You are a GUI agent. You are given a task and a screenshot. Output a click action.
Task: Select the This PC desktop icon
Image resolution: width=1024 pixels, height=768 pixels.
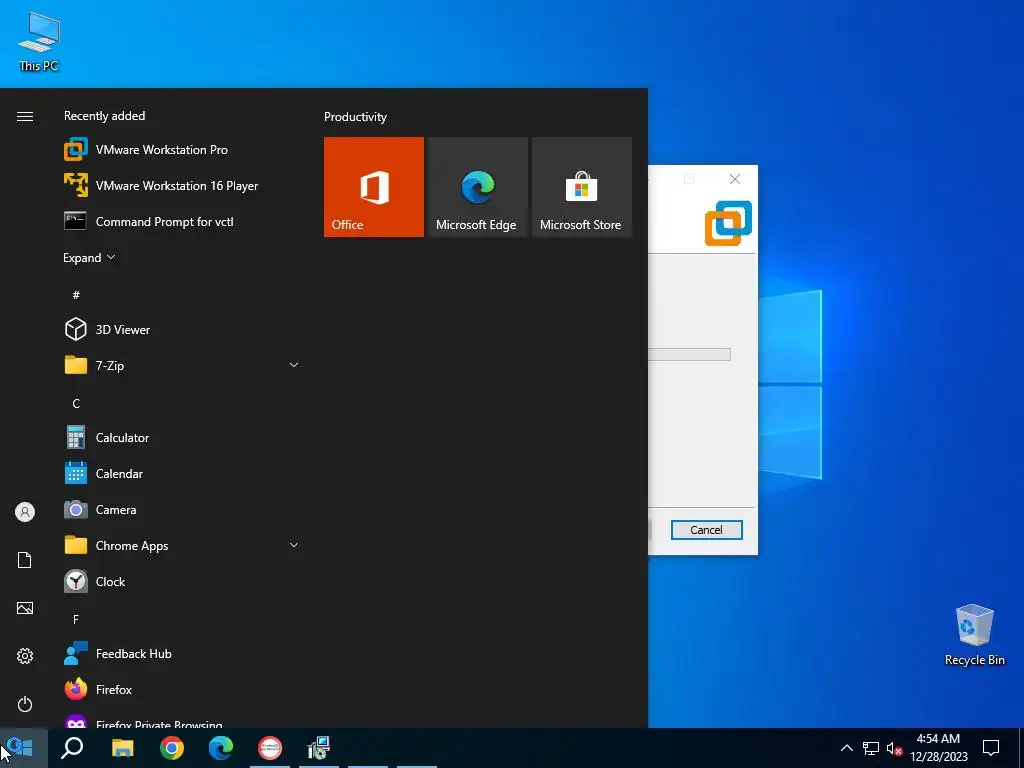pos(39,42)
